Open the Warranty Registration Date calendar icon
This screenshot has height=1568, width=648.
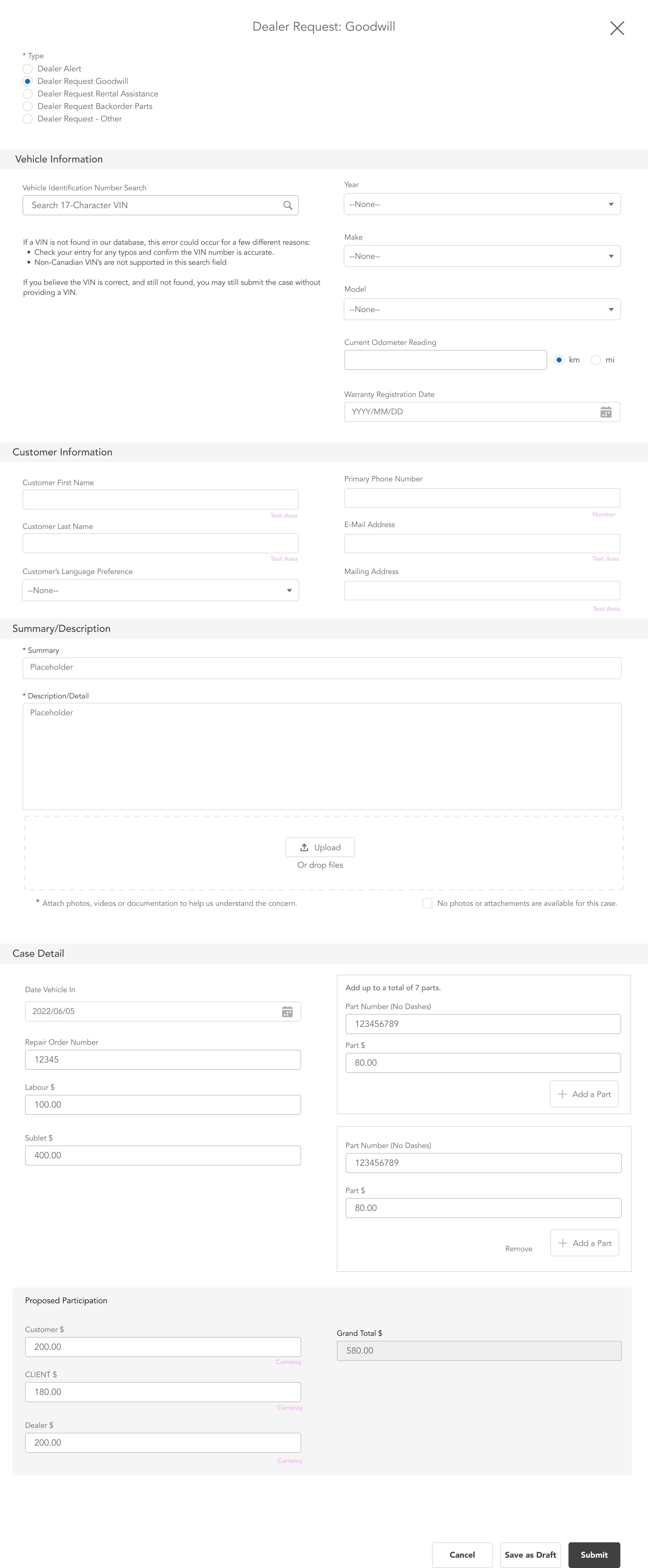click(x=605, y=412)
